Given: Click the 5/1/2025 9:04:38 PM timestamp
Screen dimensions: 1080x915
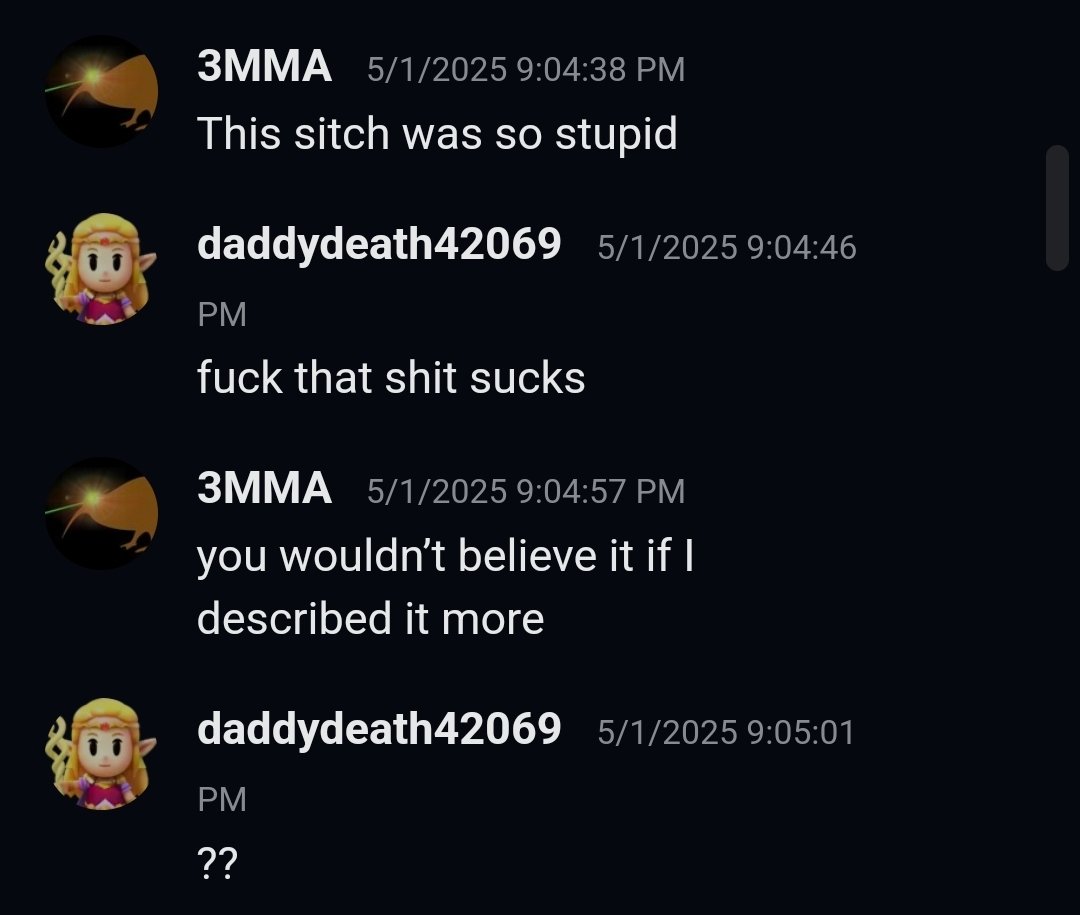Looking at the screenshot, I should pyautogui.click(x=526, y=70).
